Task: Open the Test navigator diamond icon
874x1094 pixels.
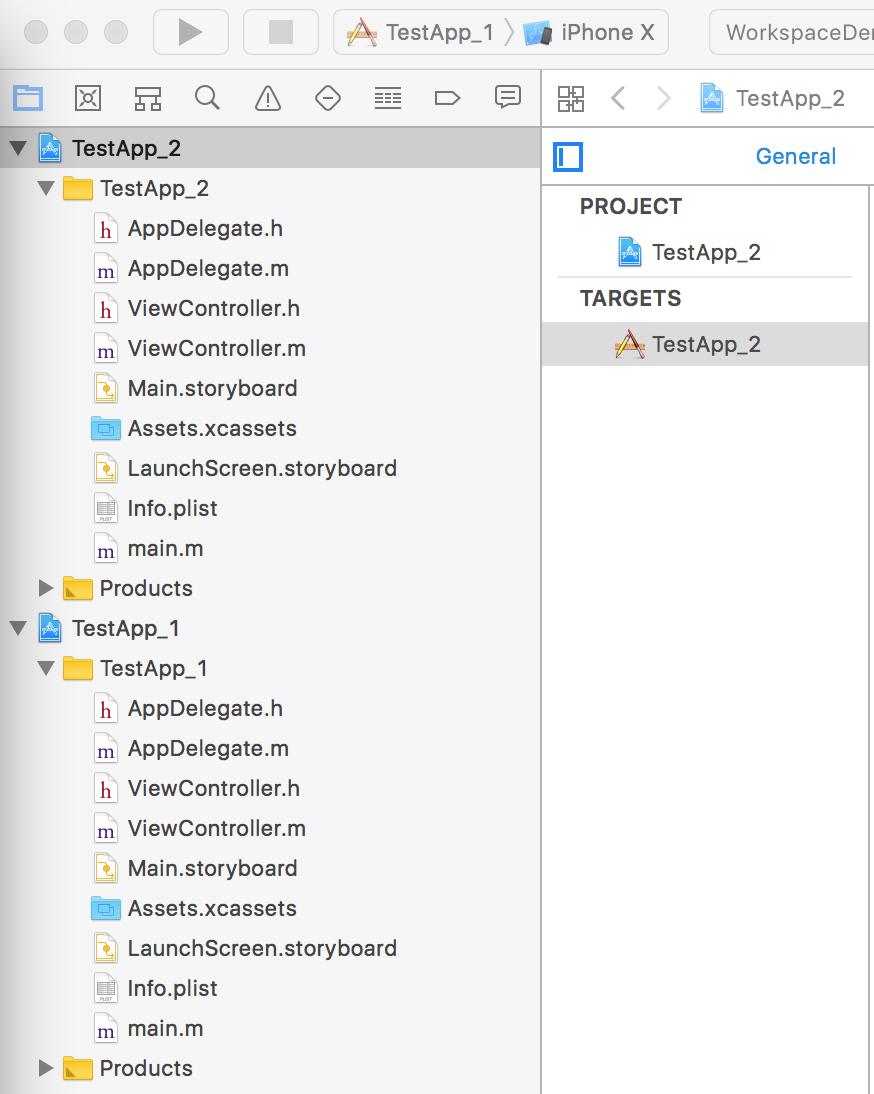Action: tap(328, 98)
